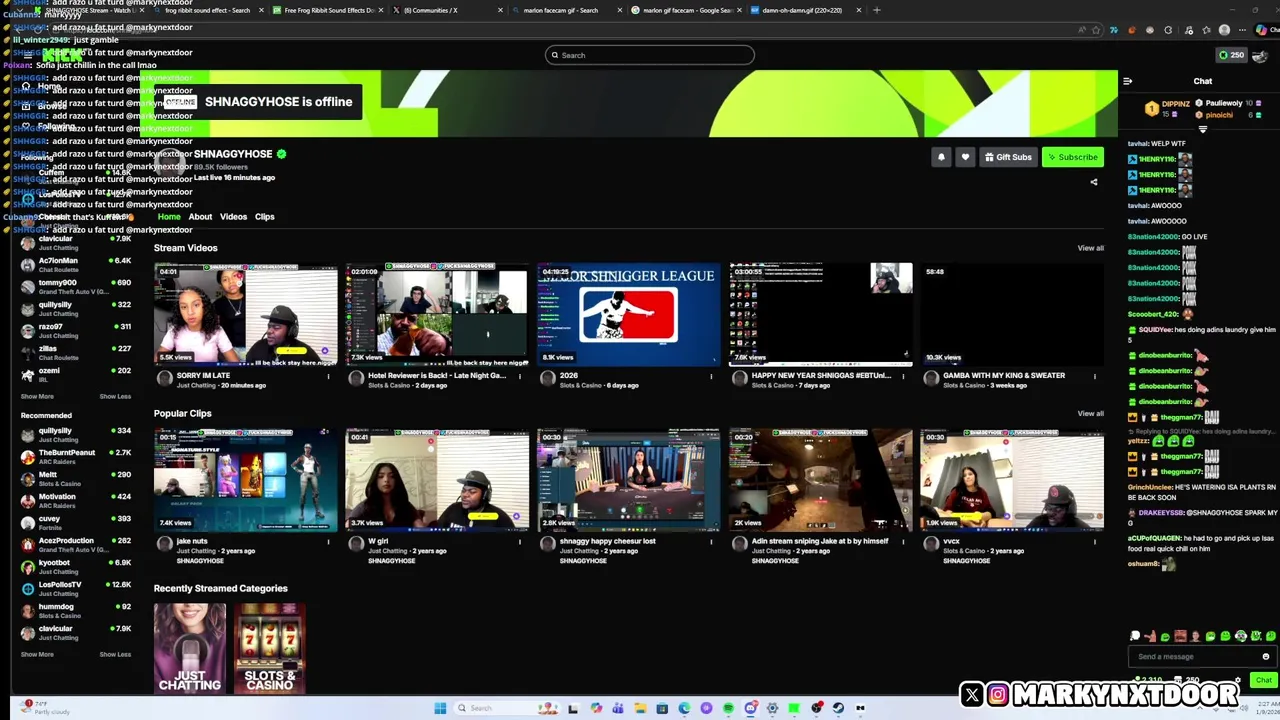Open options menu for jake nuts clip
Screen dimensions: 1280x720
coord(328,542)
